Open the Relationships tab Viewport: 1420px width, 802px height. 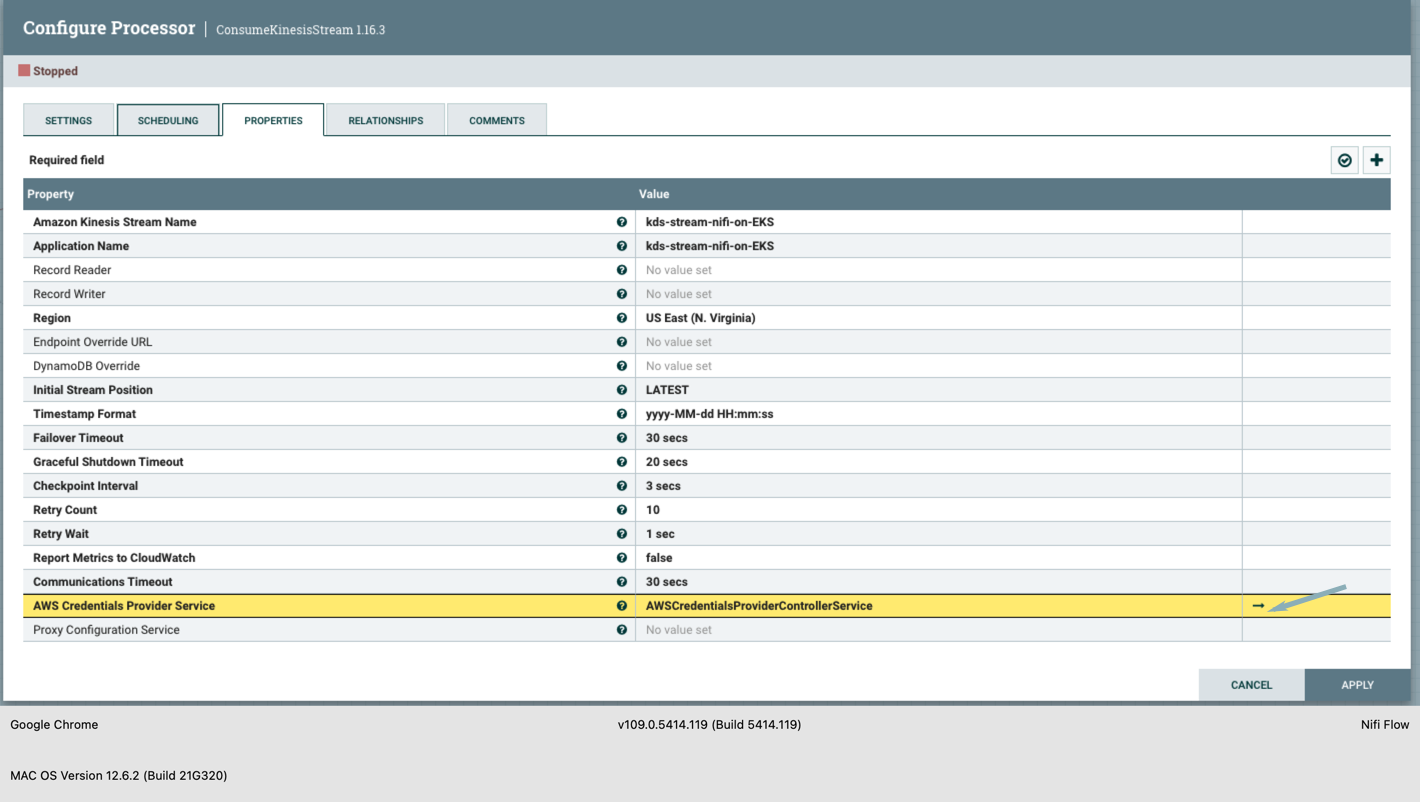tap(386, 120)
